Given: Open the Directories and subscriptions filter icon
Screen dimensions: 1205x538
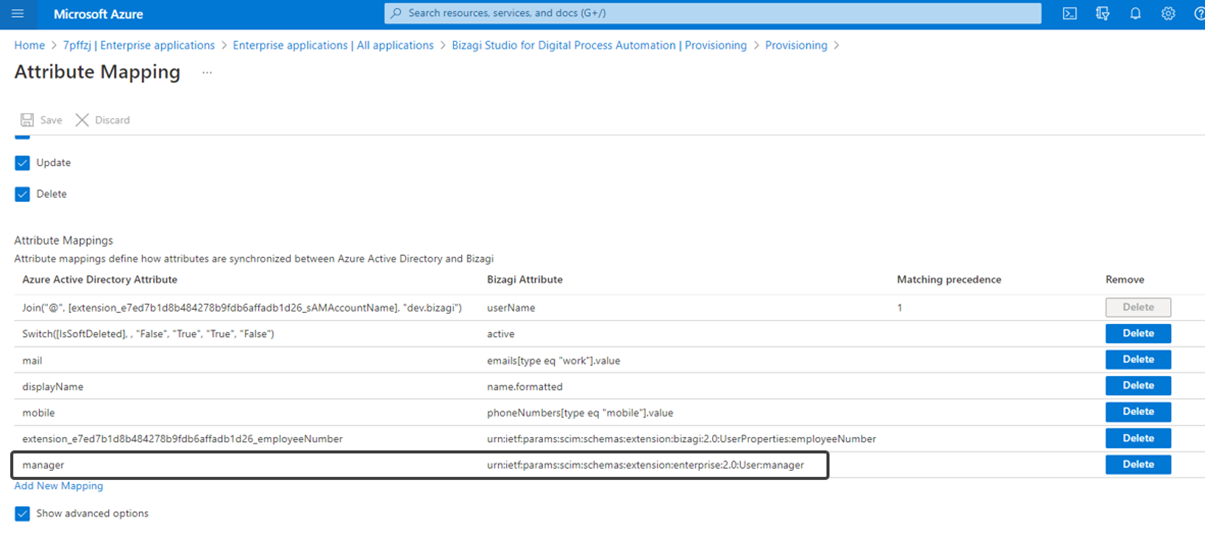Looking at the screenshot, I should (x=1103, y=14).
